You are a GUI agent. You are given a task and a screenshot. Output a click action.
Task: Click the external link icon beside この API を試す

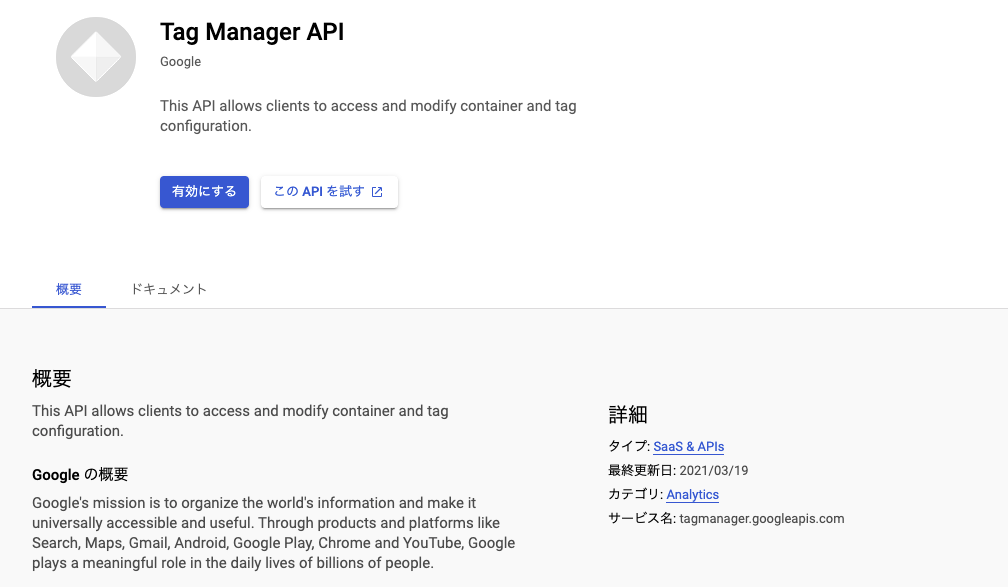pos(377,192)
